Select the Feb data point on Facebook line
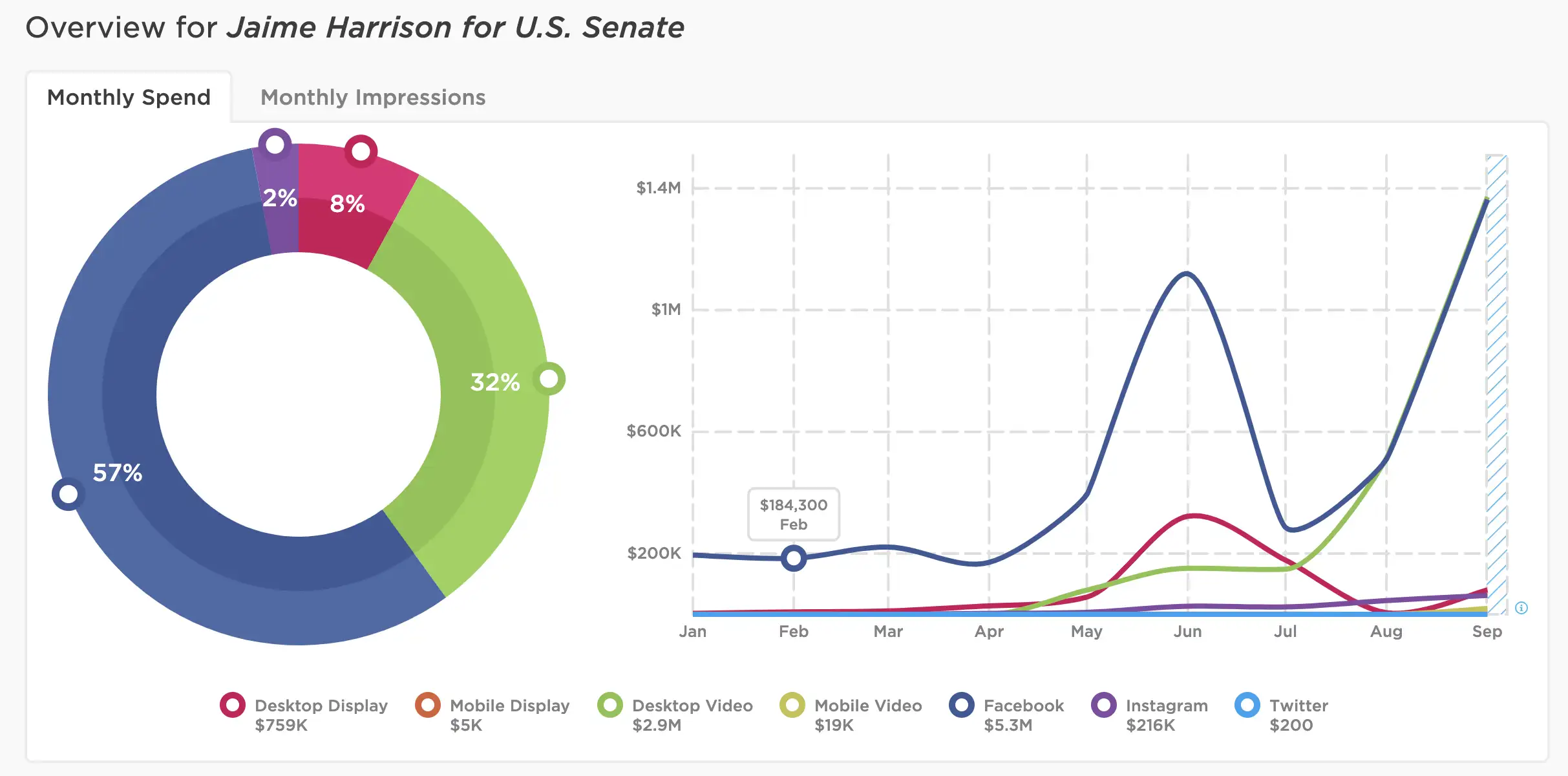 (793, 557)
